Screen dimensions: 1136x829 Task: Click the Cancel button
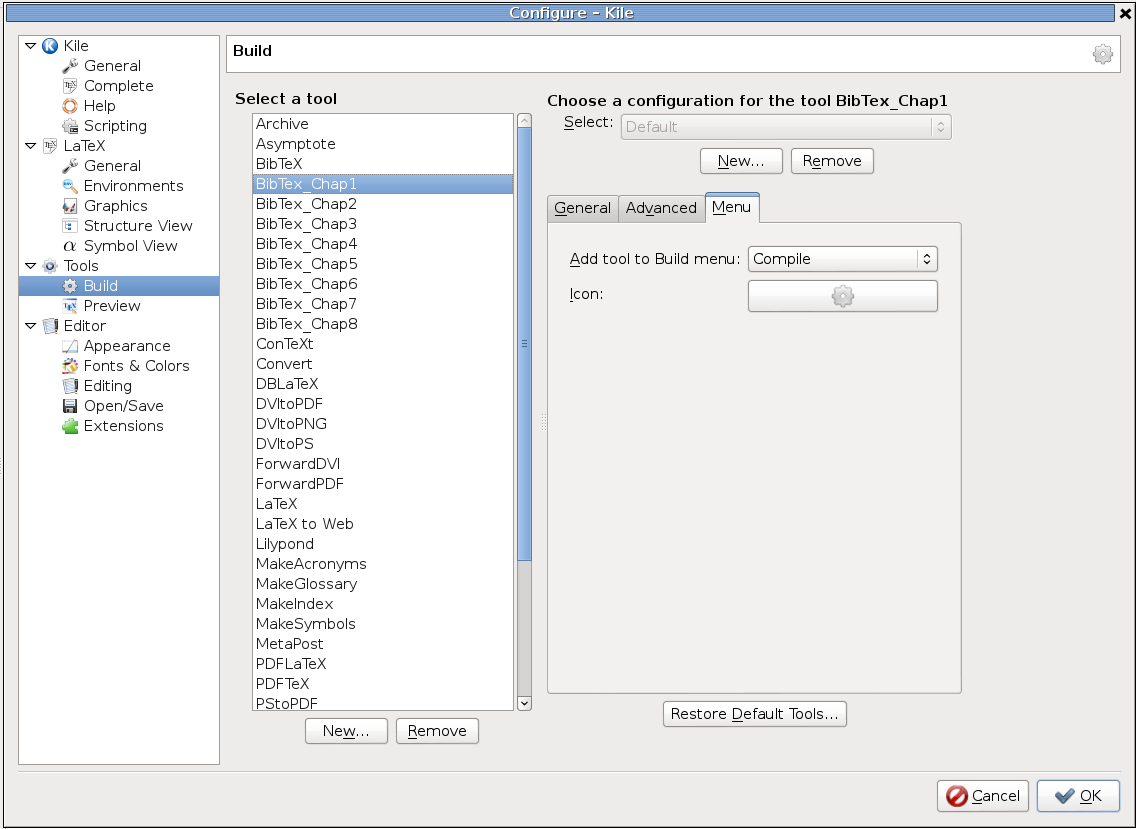click(x=983, y=796)
